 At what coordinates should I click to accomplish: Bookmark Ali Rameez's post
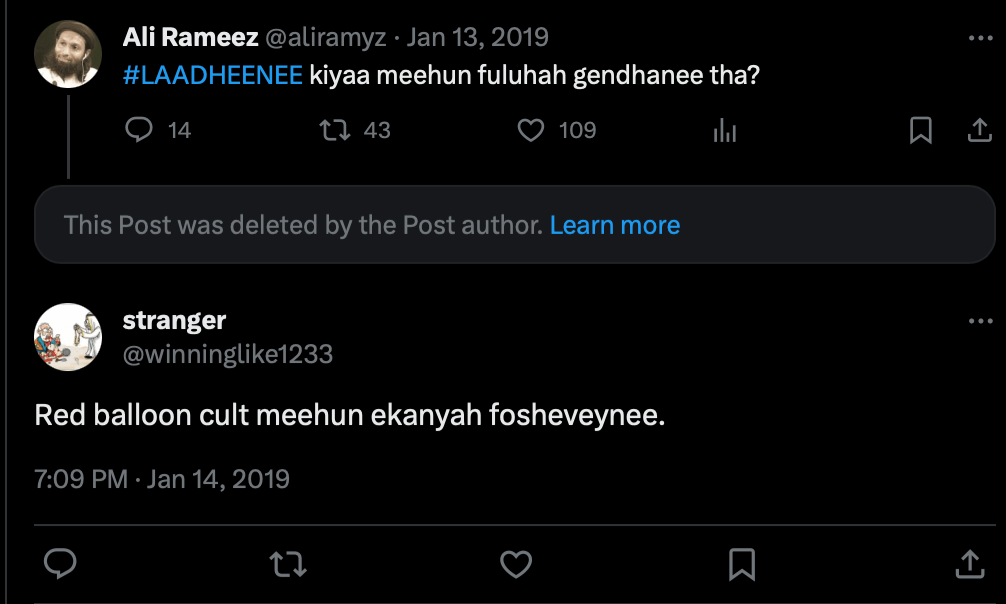pyautogui.click(x=920, y=130)
